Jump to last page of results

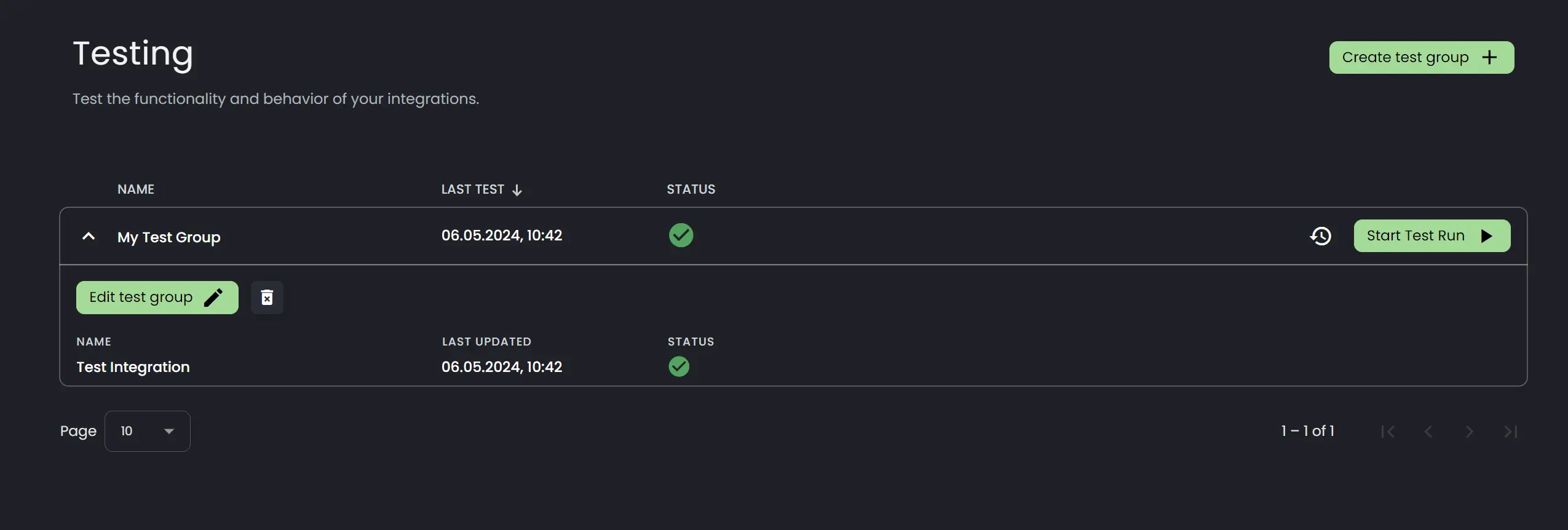(1511, 432)
